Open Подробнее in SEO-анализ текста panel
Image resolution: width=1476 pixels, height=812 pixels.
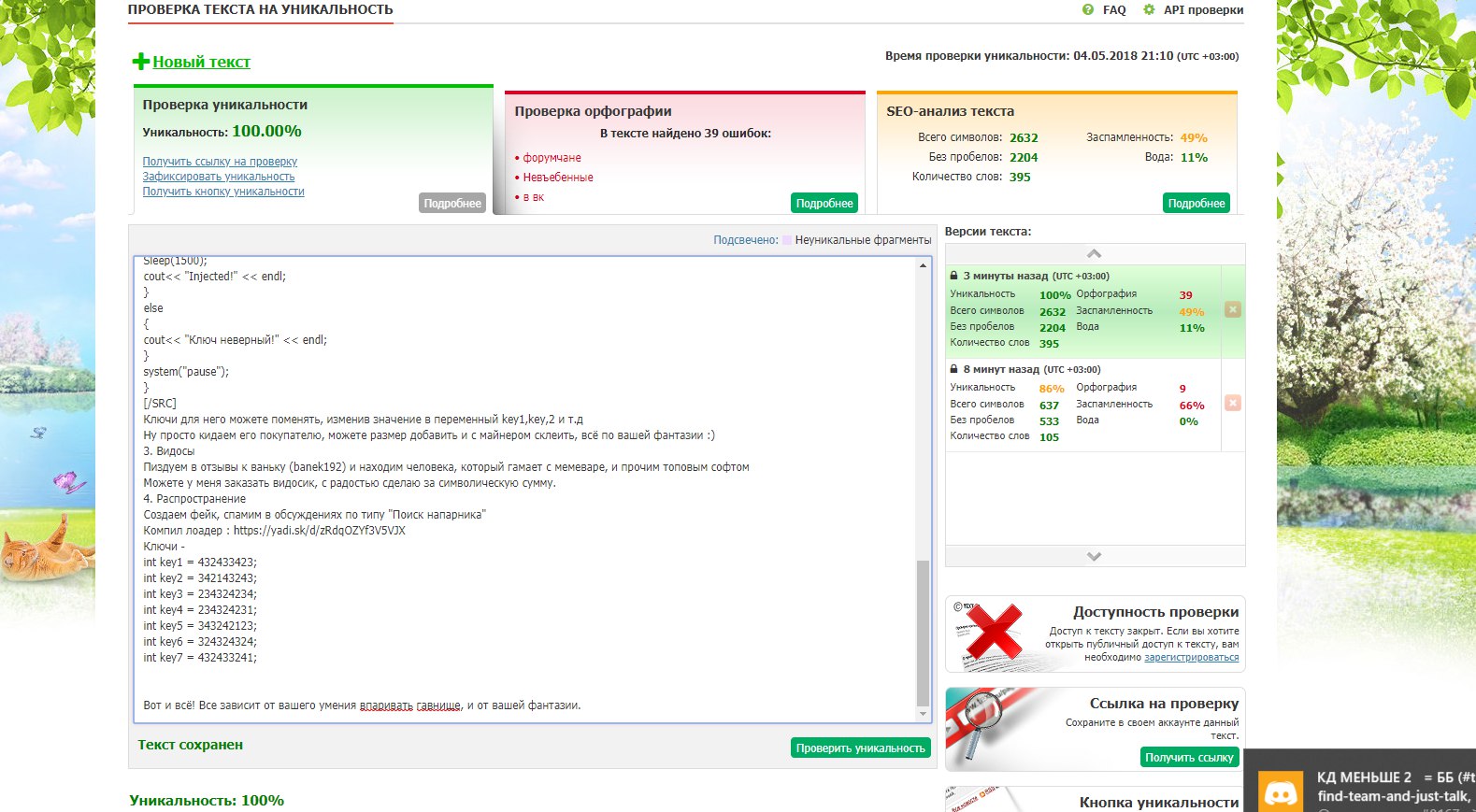coord(1197,203)
